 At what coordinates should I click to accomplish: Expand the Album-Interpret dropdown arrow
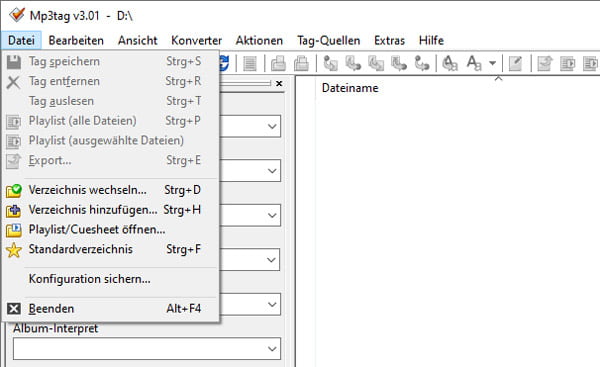click(272, 349)
